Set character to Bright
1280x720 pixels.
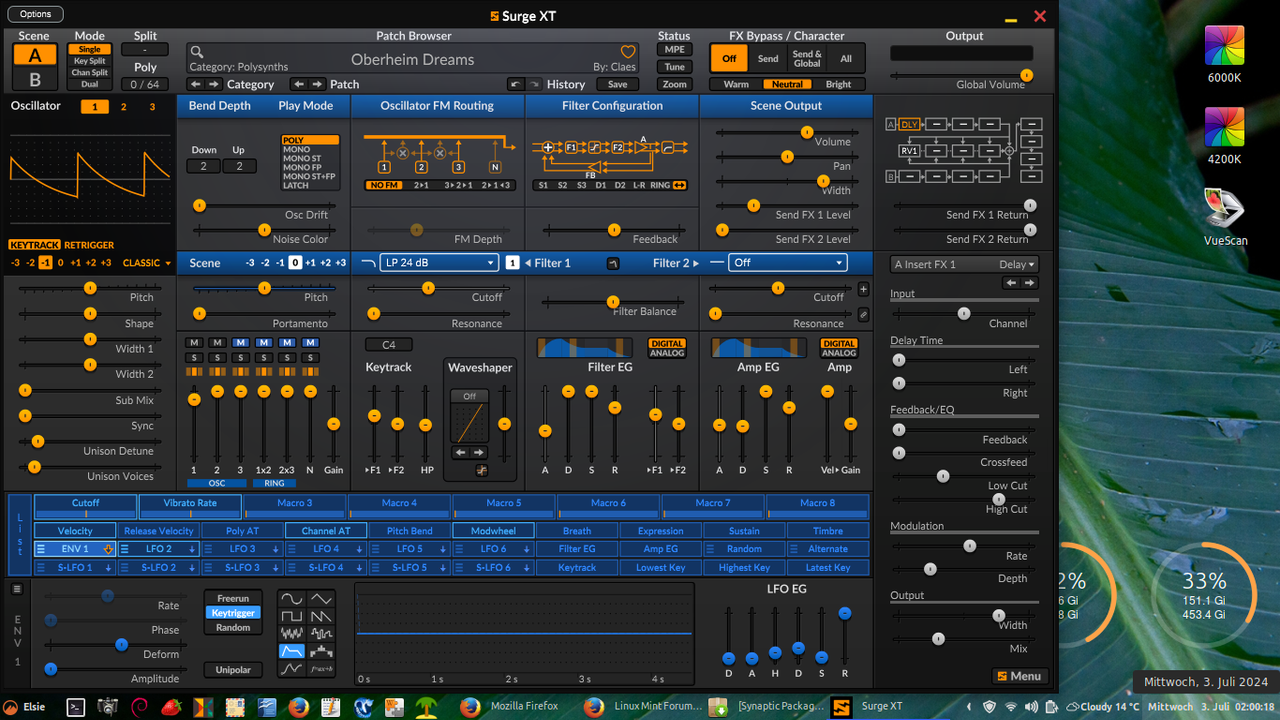838,85
